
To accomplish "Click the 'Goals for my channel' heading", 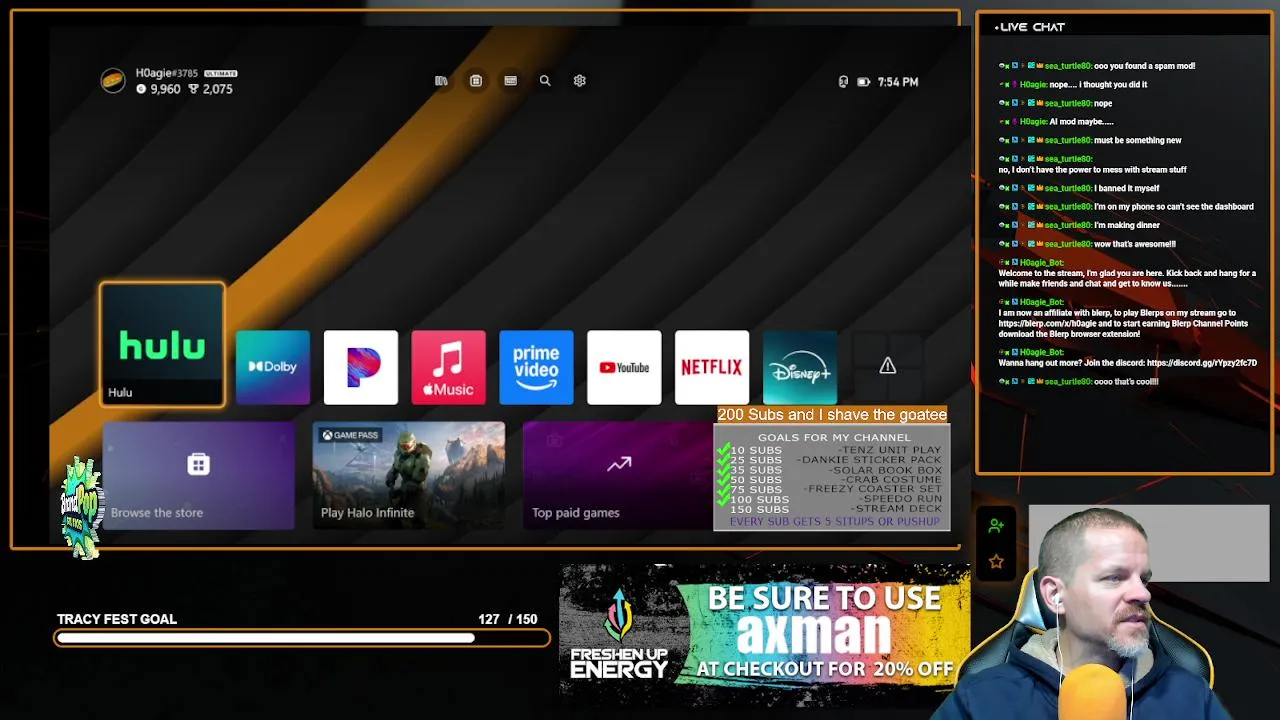I will (834, 437).
